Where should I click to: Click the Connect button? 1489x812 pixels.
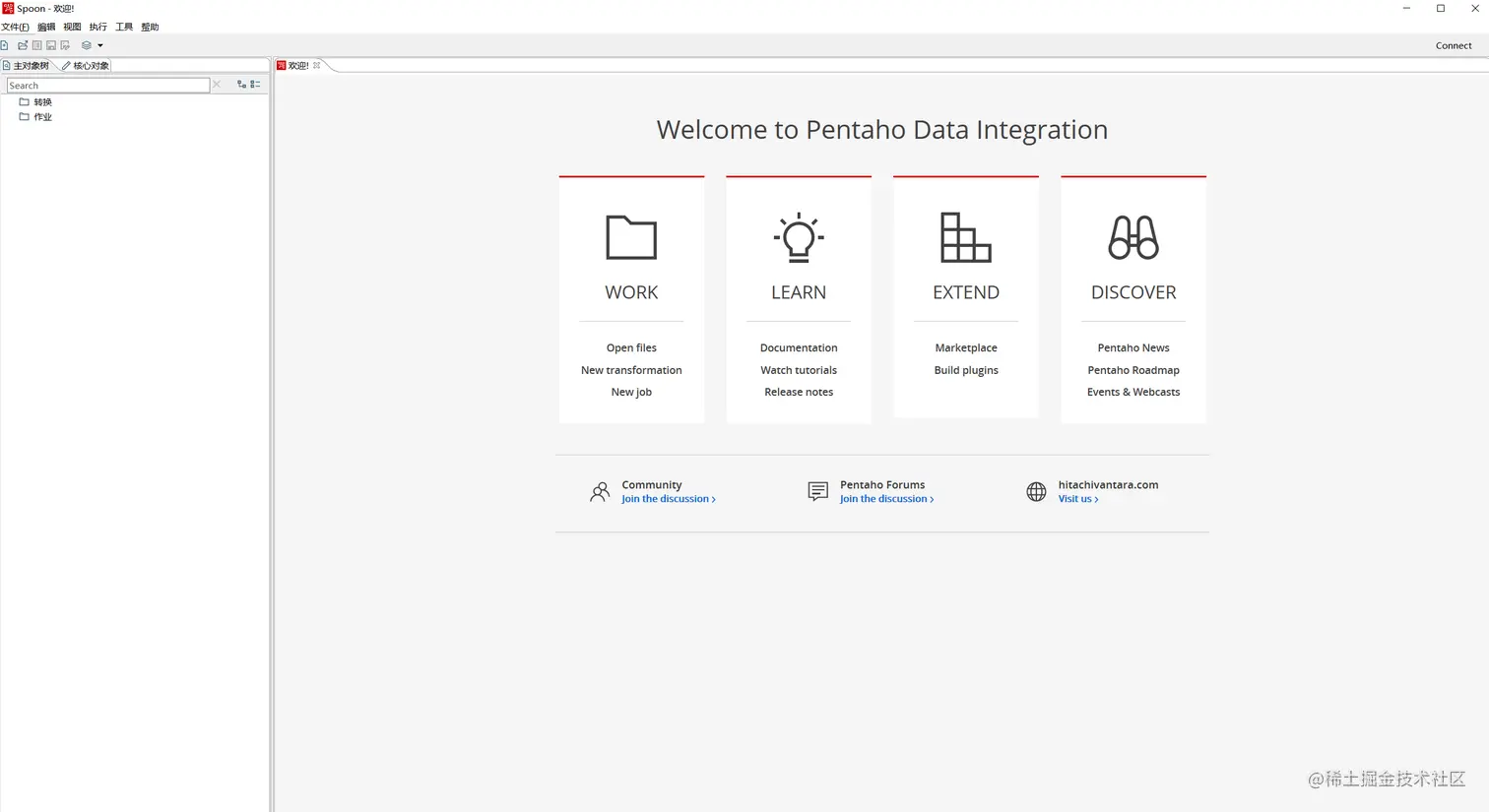click(1454, 45)
